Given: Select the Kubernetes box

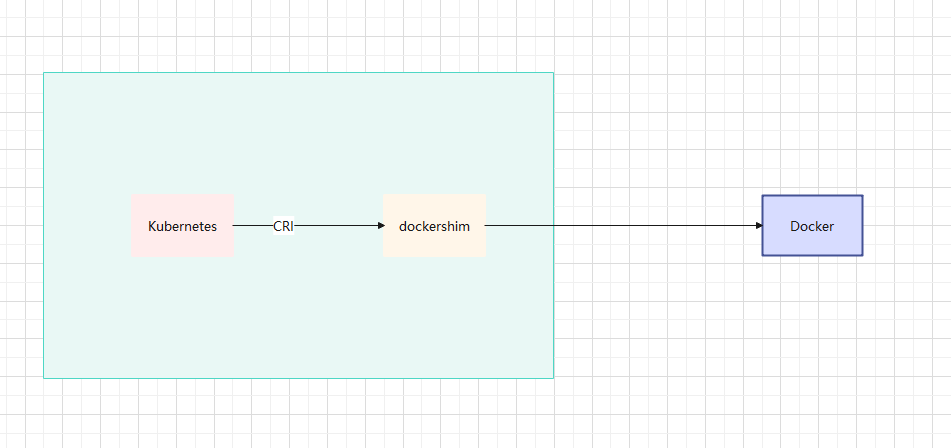Looking at the screenshot, I should click(183, 226).
